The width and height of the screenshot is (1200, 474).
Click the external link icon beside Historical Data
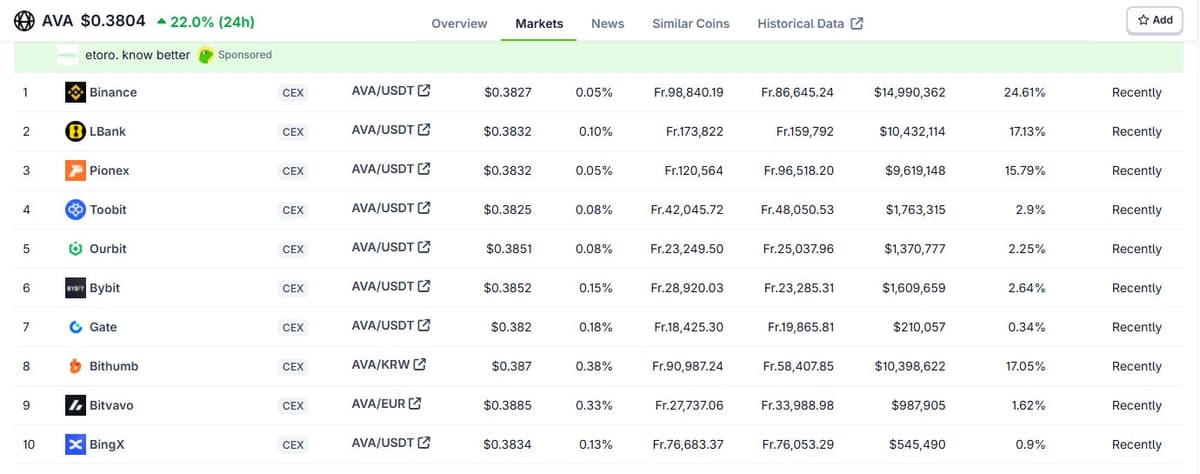tap(857, 23)
